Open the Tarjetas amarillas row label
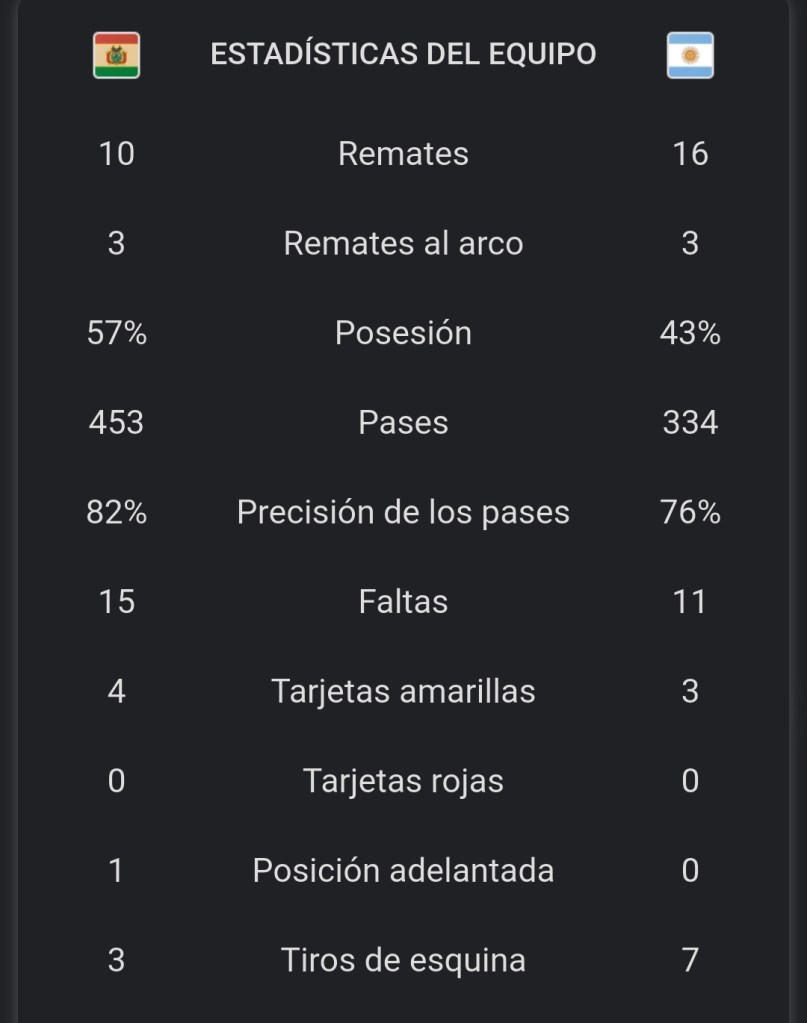Screen dimensions: 807x1023 pos(403,691)
